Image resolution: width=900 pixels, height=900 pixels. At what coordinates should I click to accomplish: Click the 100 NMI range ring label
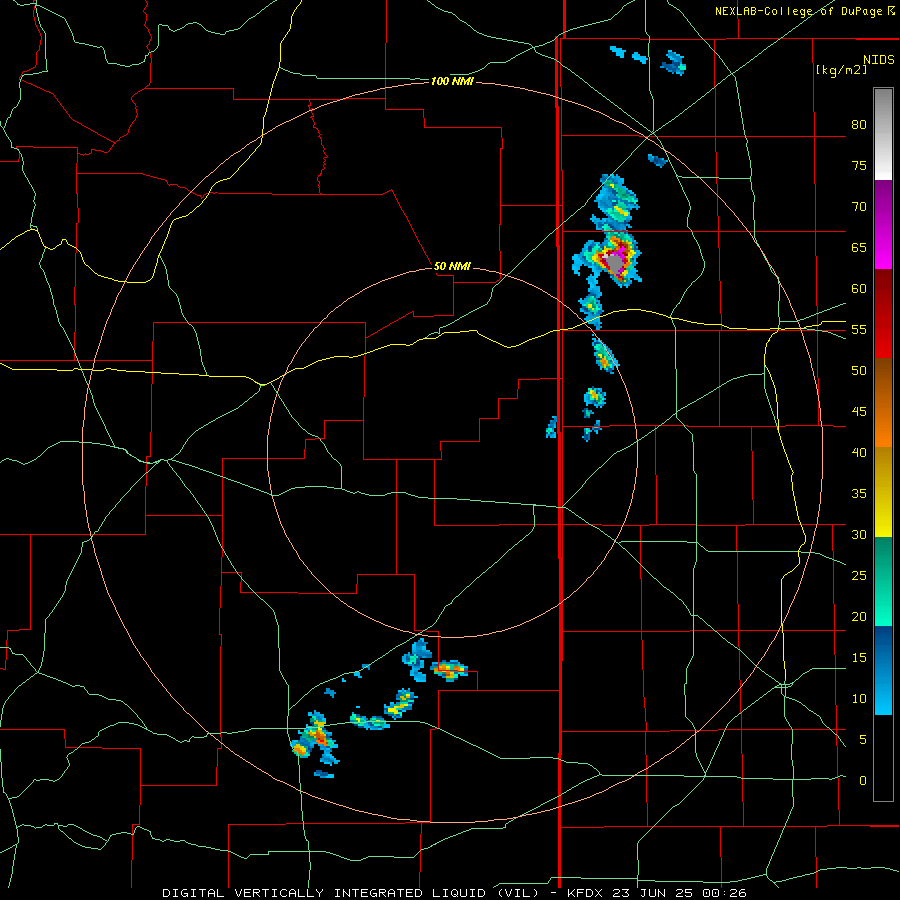click(452, 82)
